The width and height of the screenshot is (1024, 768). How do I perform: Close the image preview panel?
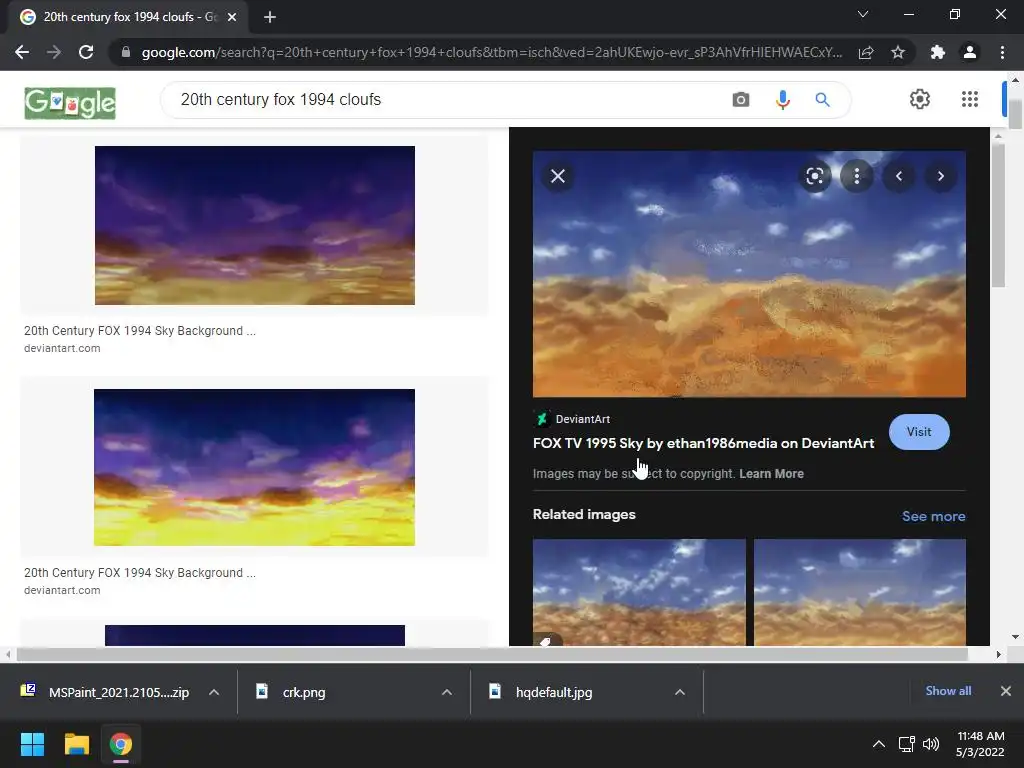tap(558, 176)
